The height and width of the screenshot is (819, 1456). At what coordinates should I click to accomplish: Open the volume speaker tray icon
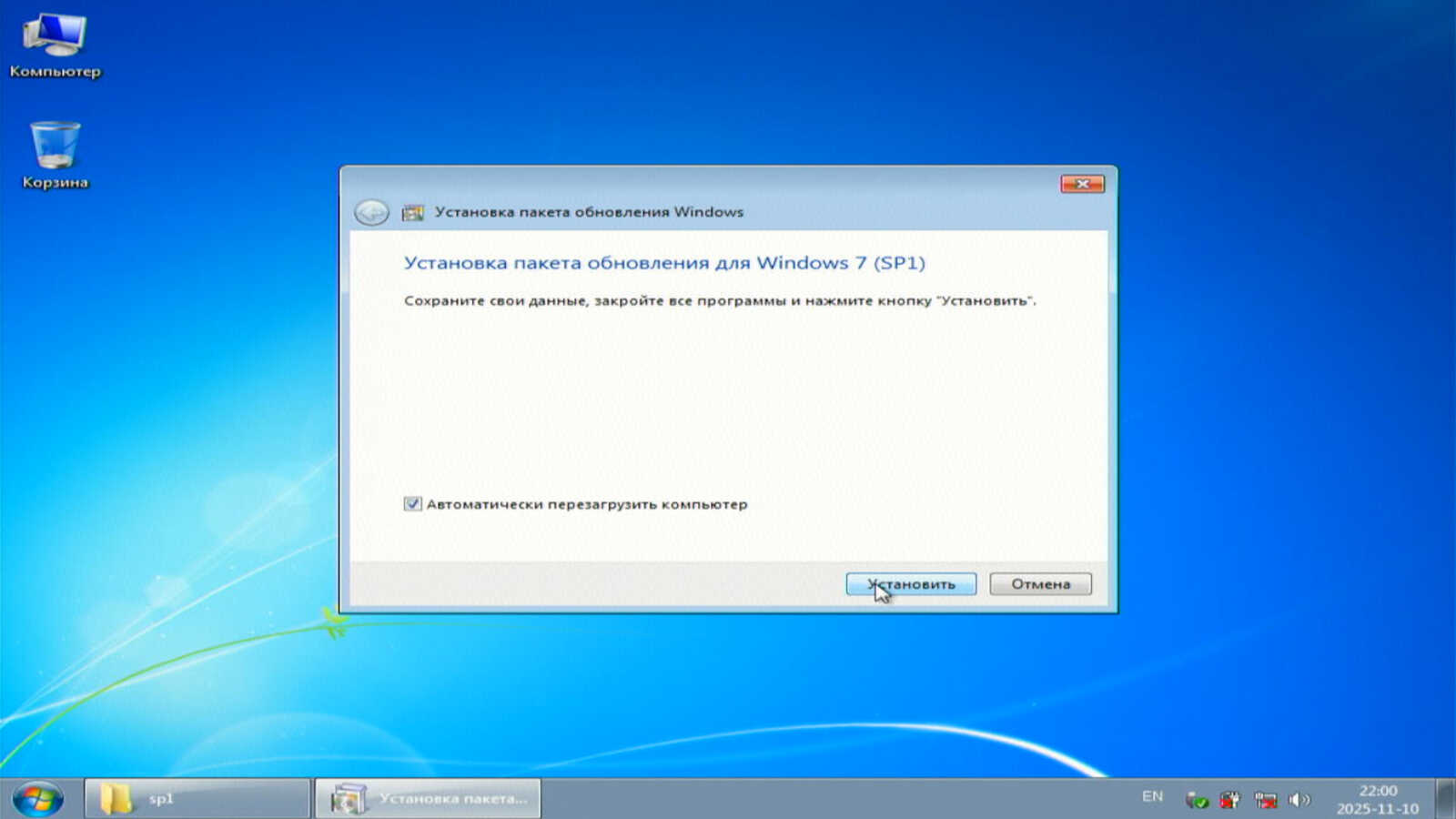point(1299,799)
